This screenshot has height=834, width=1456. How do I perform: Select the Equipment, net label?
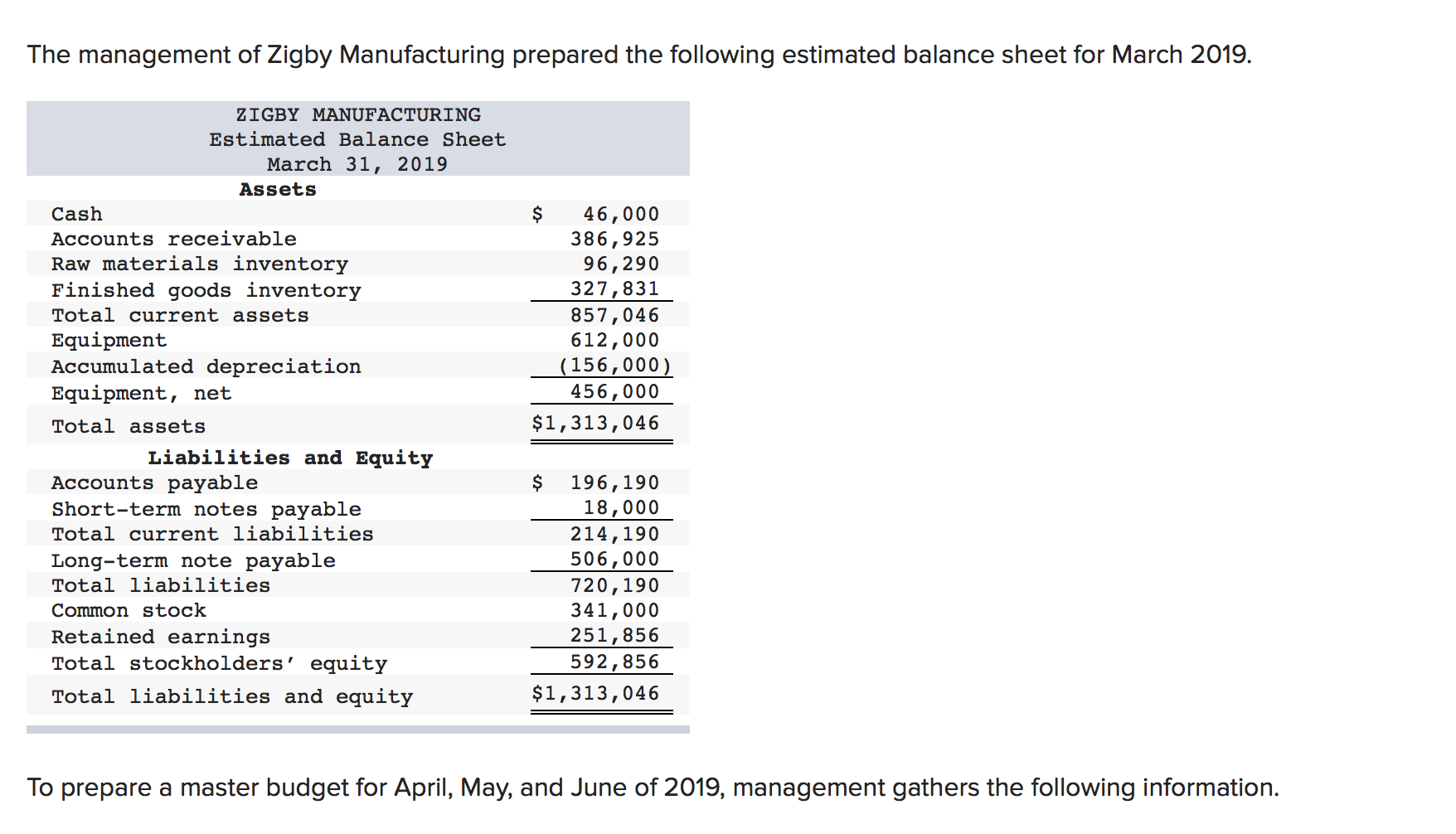point(142,394)
